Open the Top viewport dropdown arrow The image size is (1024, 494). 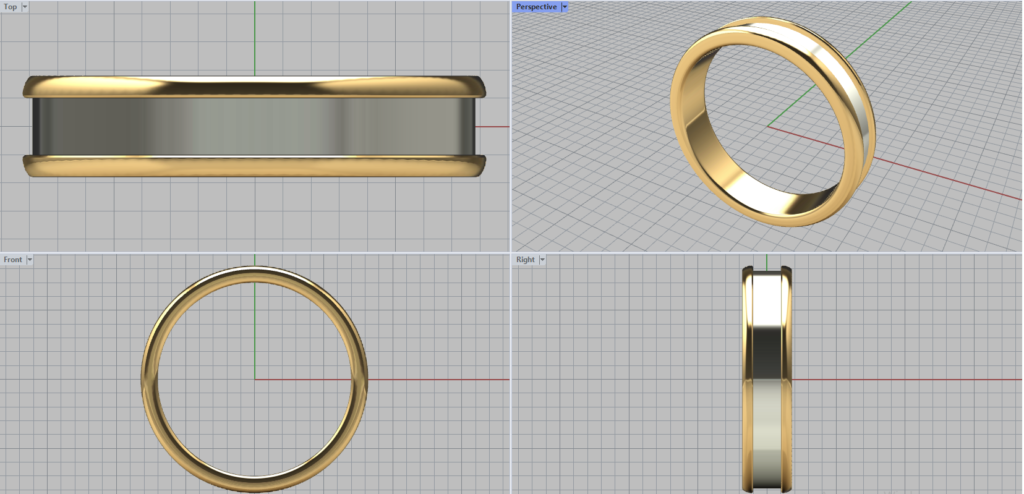tap(24, 6)
